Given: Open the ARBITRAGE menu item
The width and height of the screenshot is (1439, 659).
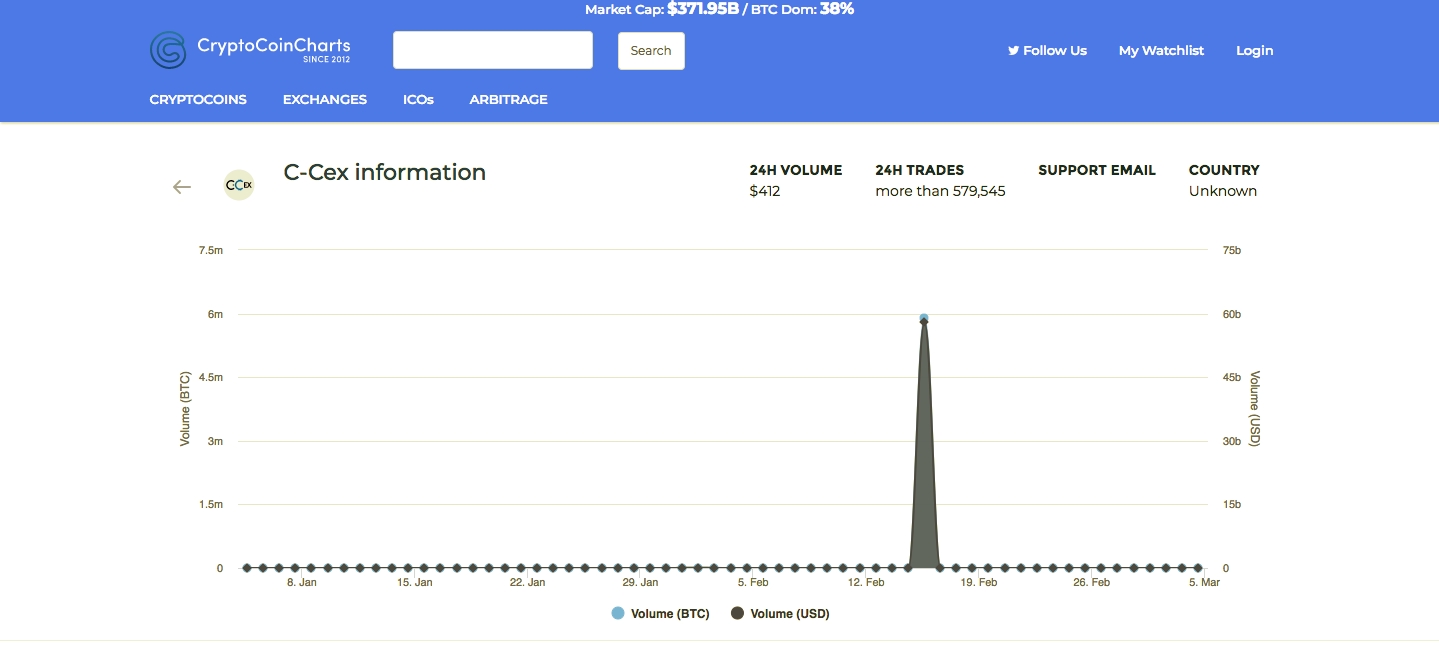Looking at the screenshot, I should click(508, 99).
